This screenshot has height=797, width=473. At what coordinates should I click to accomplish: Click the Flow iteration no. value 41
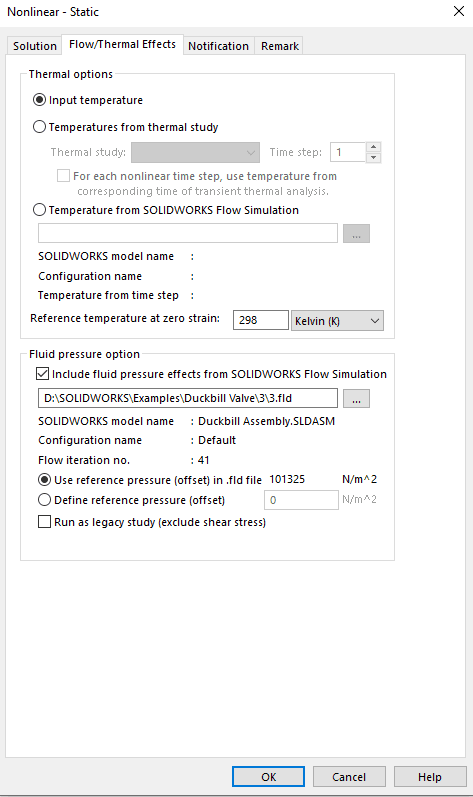click(x=203, y=460)
